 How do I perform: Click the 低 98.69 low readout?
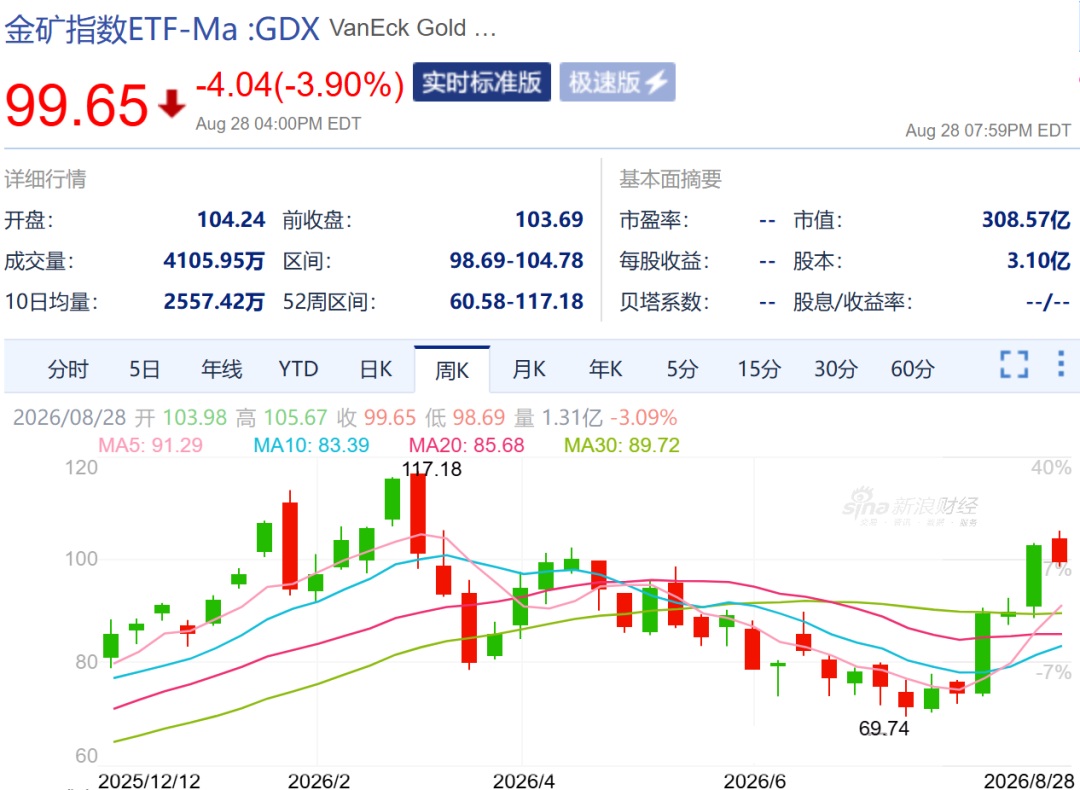coord(465,417)
